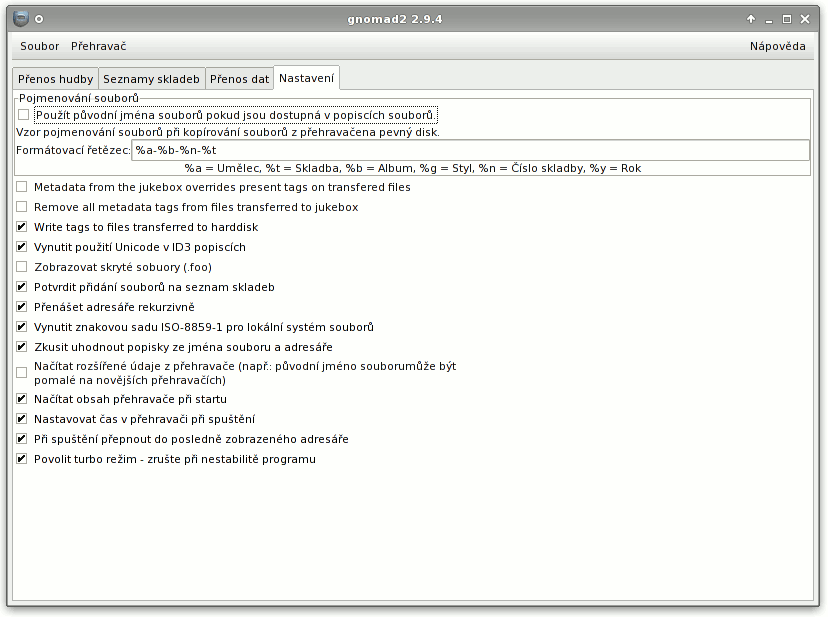
Task: Click the Formátovací řetězec input field
Action: (x=470, y=150)
